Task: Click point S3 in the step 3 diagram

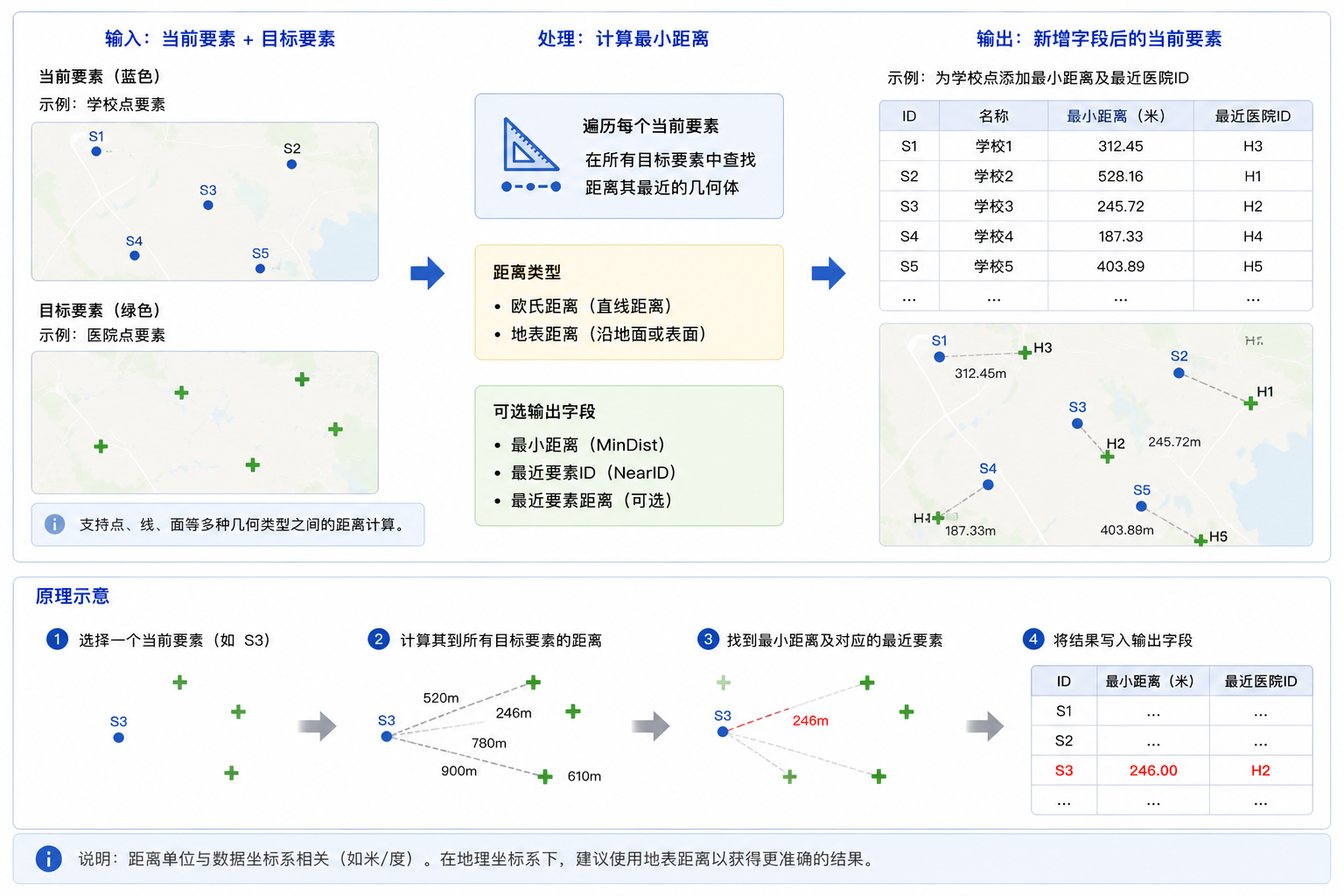Action: tap(723, 731)
